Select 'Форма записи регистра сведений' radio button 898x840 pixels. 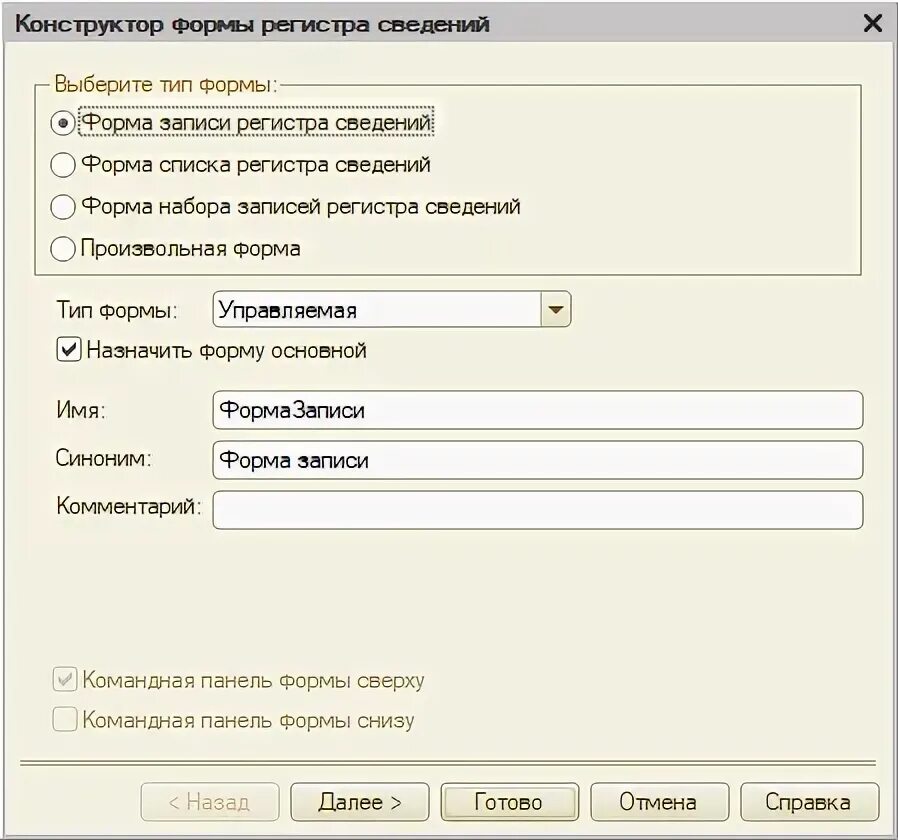tap(62, 123)
